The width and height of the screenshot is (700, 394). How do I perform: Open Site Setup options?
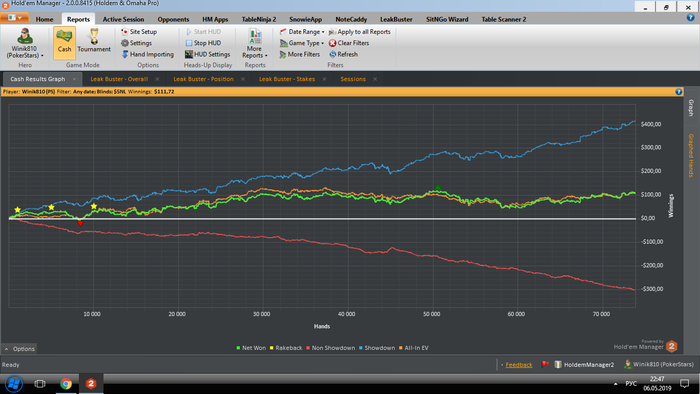139,32
